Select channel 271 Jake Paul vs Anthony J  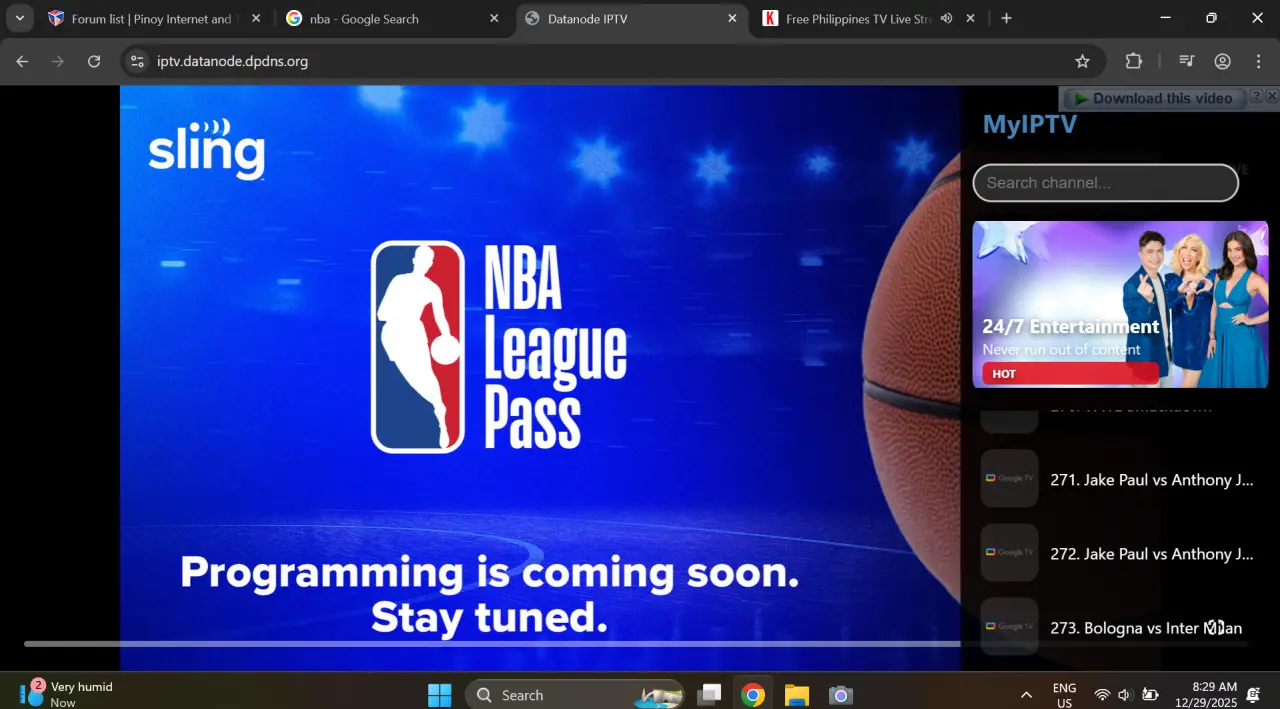(1120, 480)
